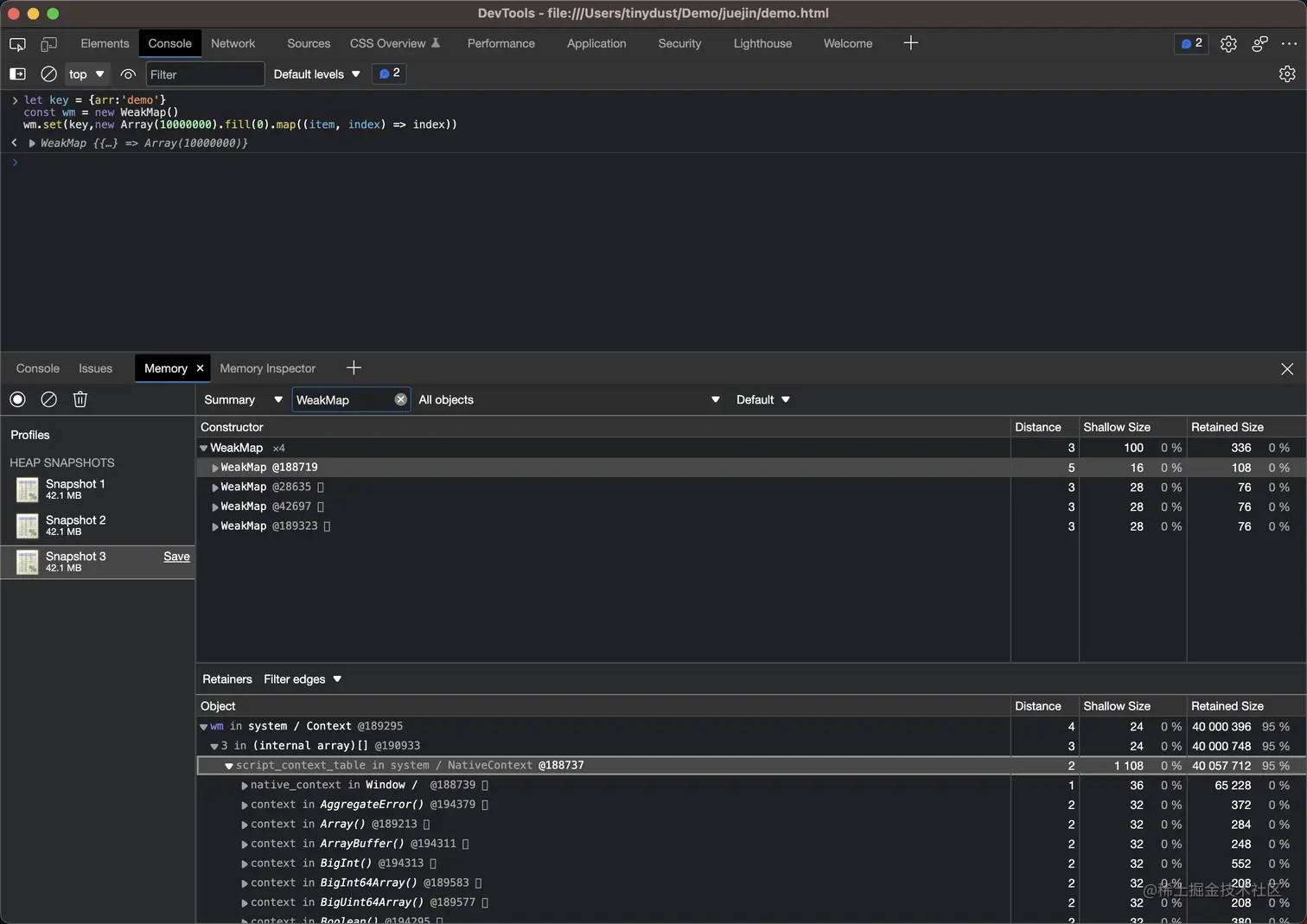Collapse script_context_table retainer row
This screenshot has width=1307, height=924.
pyautogui.click(x=229, y=766)
